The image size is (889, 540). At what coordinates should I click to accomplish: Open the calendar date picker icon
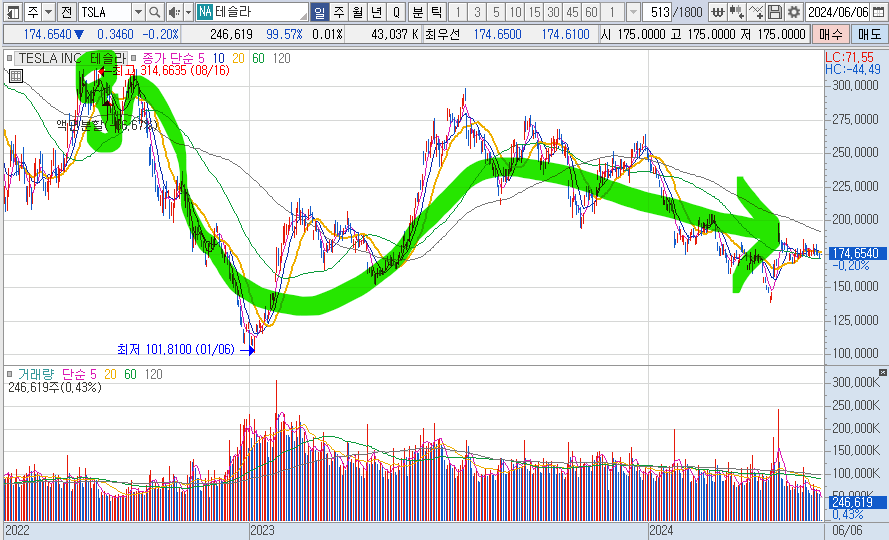(878, 12)
